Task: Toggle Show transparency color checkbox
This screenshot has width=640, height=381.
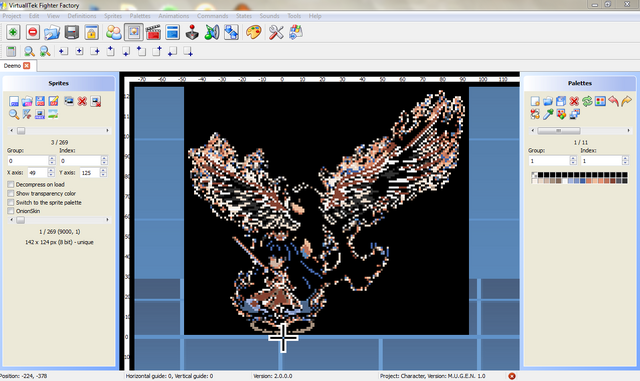Action: 11,194
